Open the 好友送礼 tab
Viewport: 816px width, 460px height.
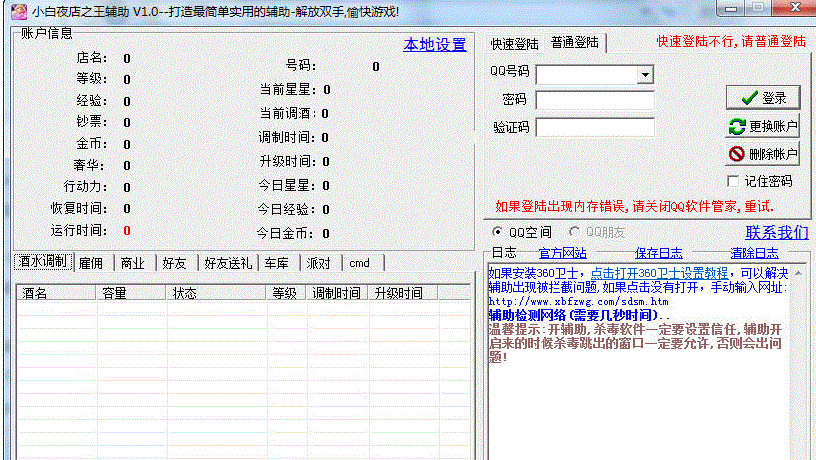[x=228, y=263]
